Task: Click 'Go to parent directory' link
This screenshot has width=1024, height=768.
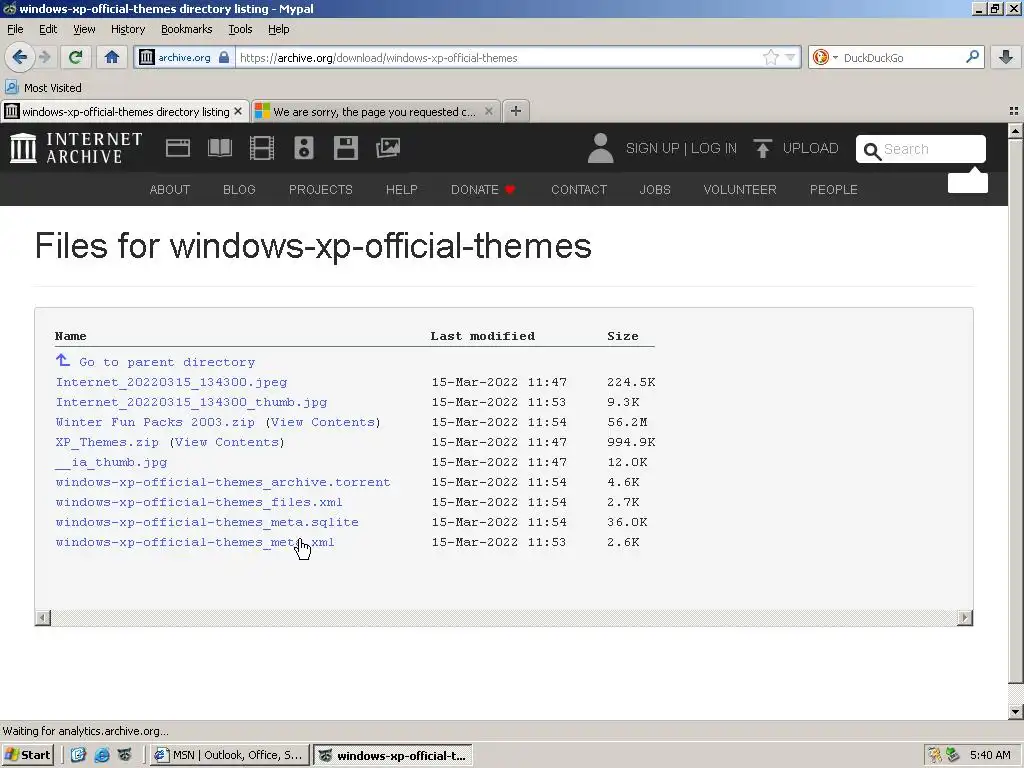Action: point(167,362)
